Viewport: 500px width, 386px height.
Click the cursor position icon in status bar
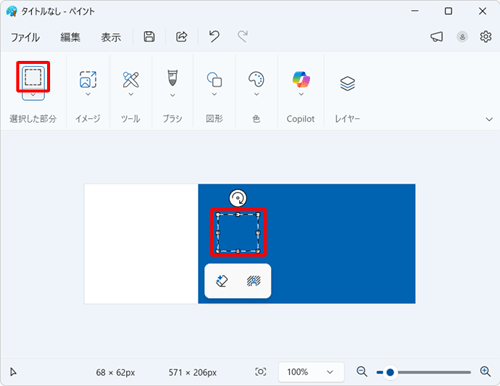coord(13,372)
